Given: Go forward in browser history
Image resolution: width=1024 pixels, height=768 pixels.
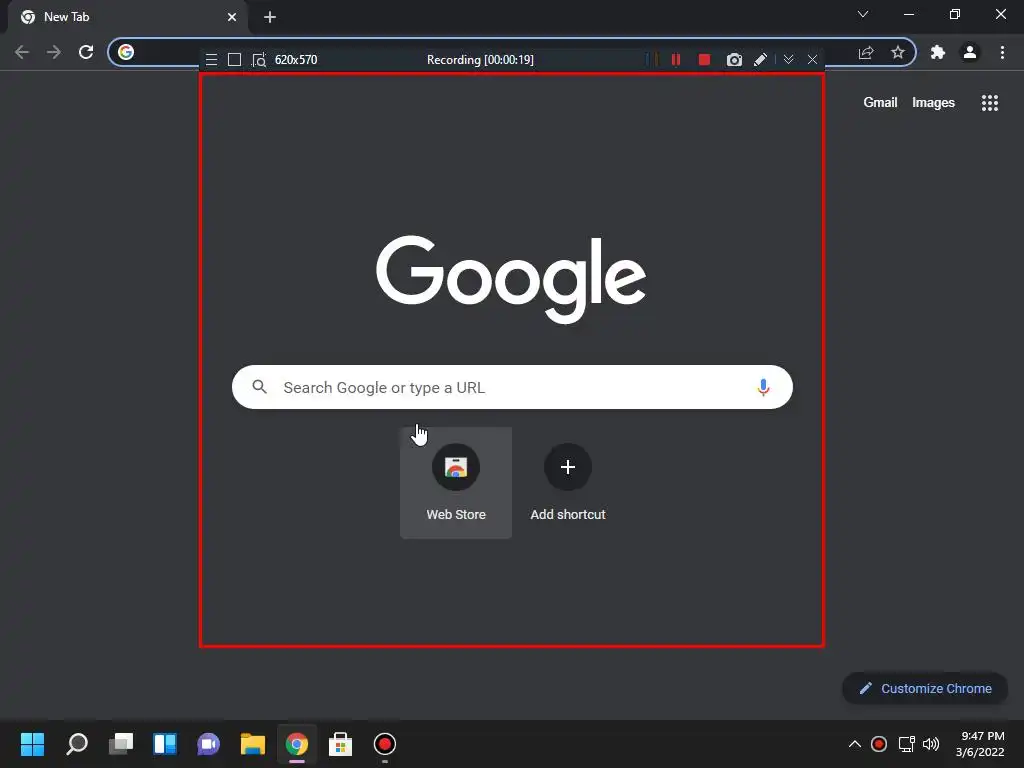Looking at the screenshot, I should 54,52.
